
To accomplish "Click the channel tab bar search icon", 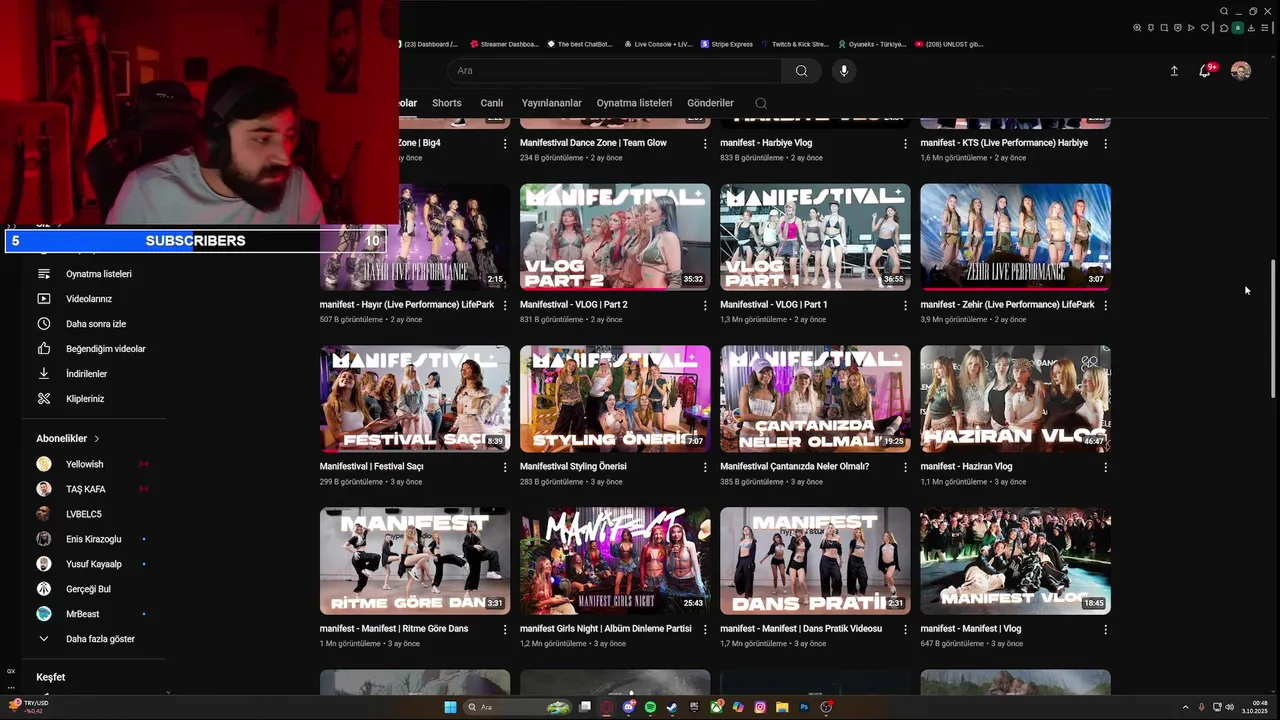I will [761, 103].
